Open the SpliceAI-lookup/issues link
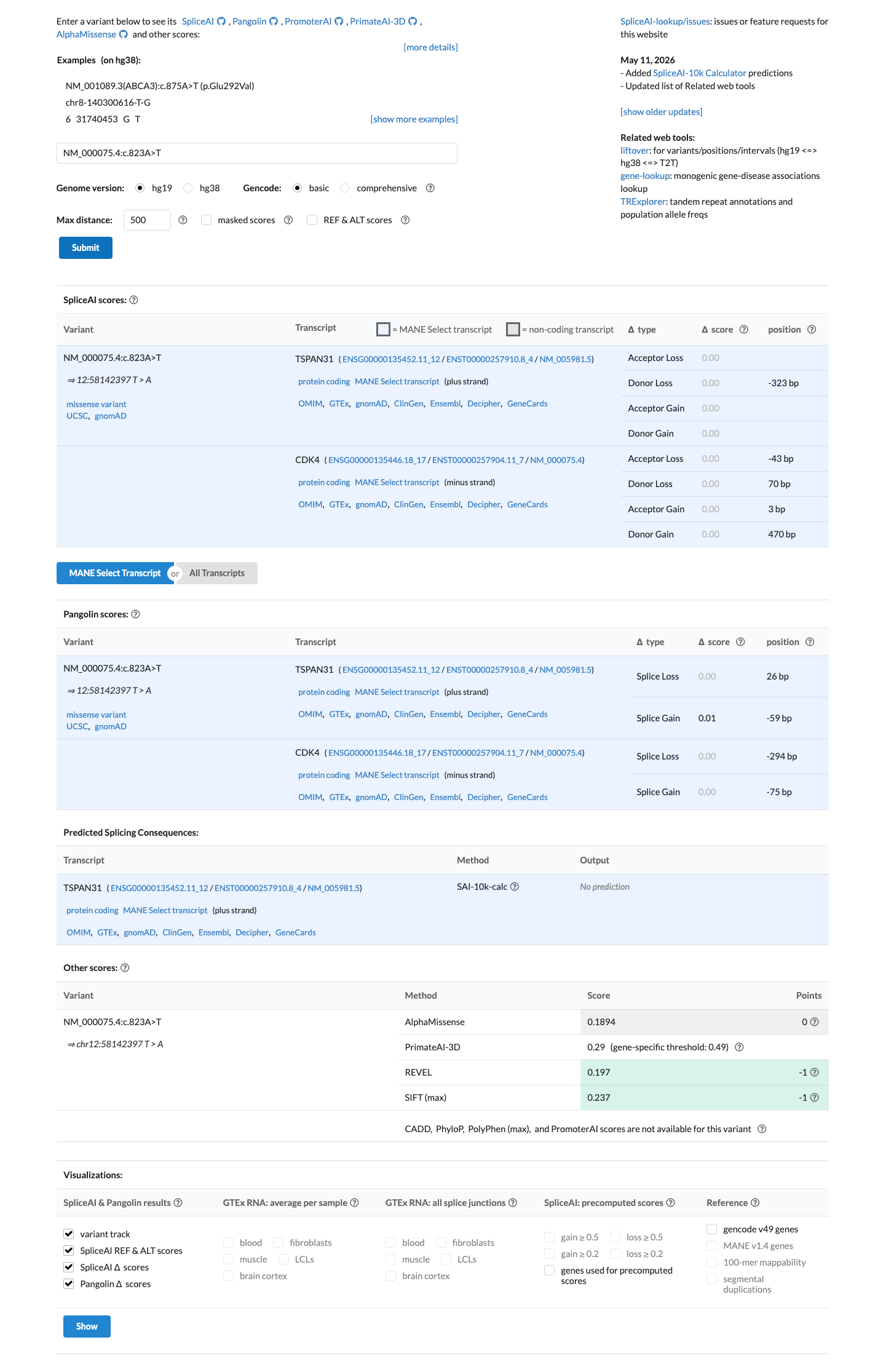Viewport: 894px width, 1372px height. click(x=666, y=22)
